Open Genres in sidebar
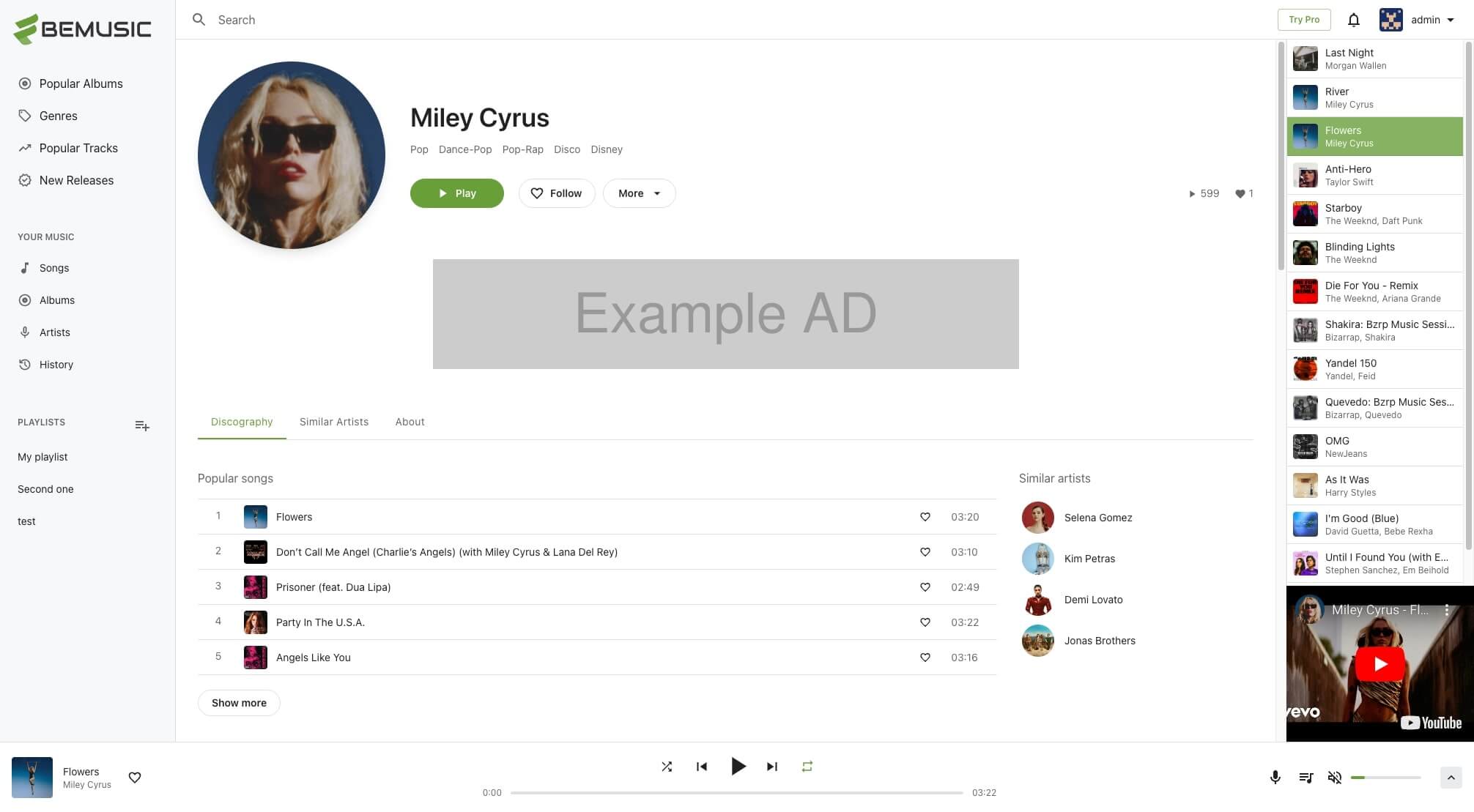1474x812 pixels. click(58, 116)
